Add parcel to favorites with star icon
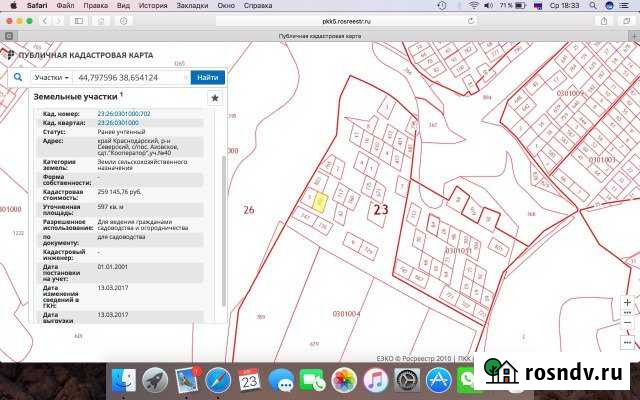This screenshot has width=640, height=400. (x=214, y=98)
